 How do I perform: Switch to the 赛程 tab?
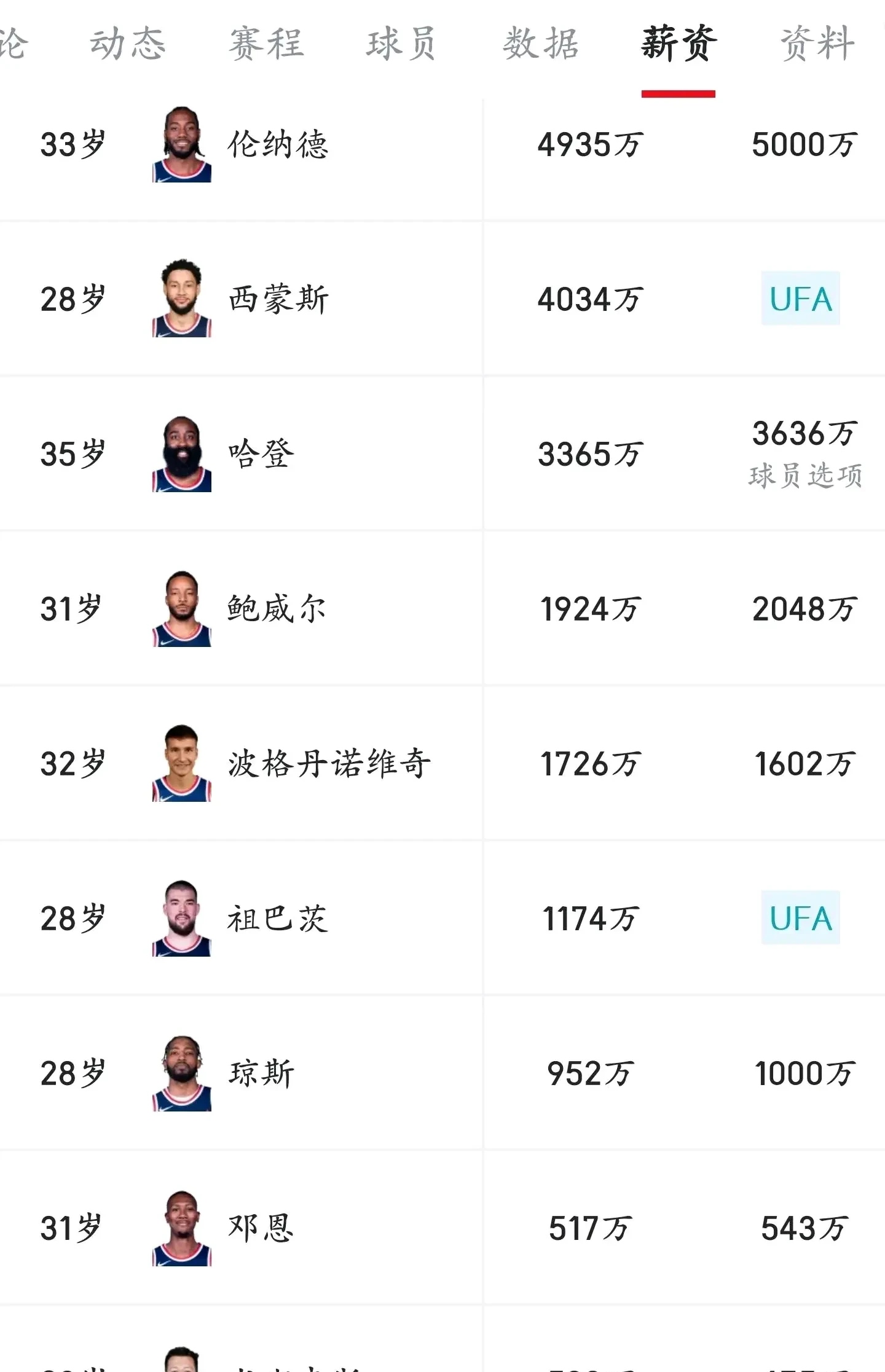[x=267, y=44]
